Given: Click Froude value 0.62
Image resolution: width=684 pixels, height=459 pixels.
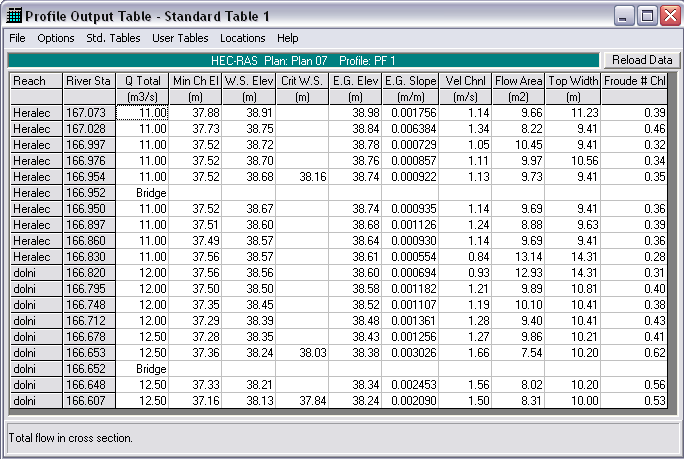Looking at the screenshot, I should tap(635, 353).
